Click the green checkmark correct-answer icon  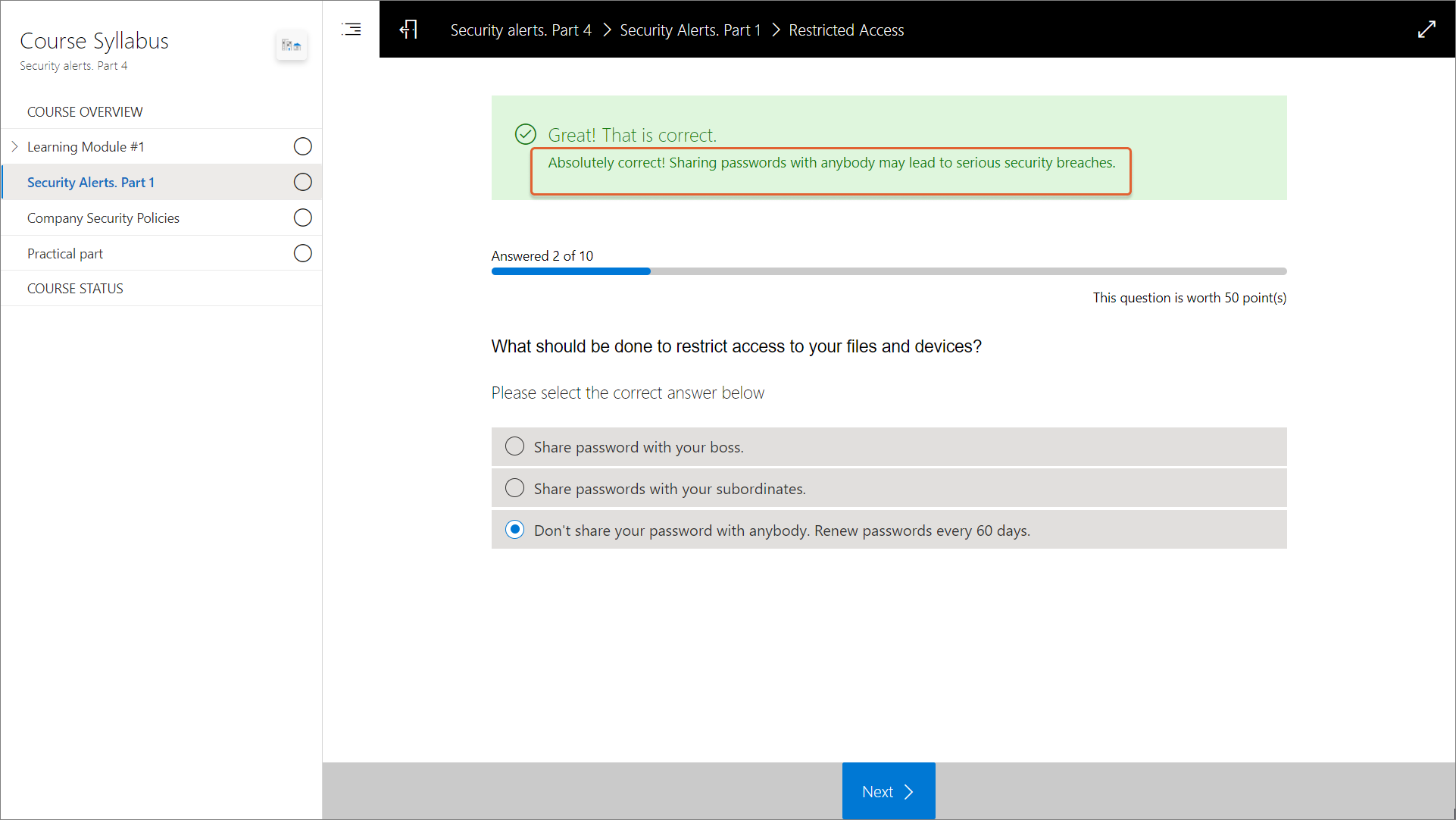pos(525,135)
